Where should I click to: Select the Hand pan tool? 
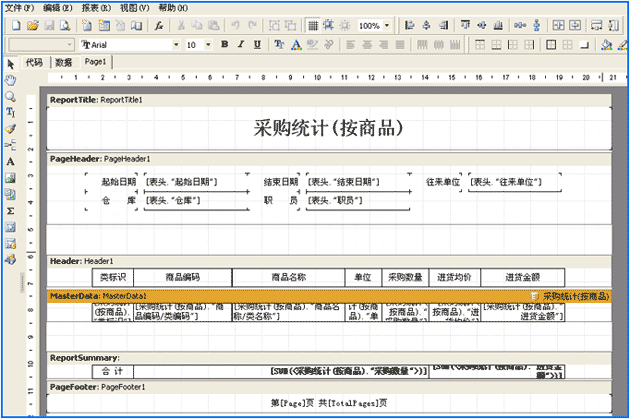[11, 80]
